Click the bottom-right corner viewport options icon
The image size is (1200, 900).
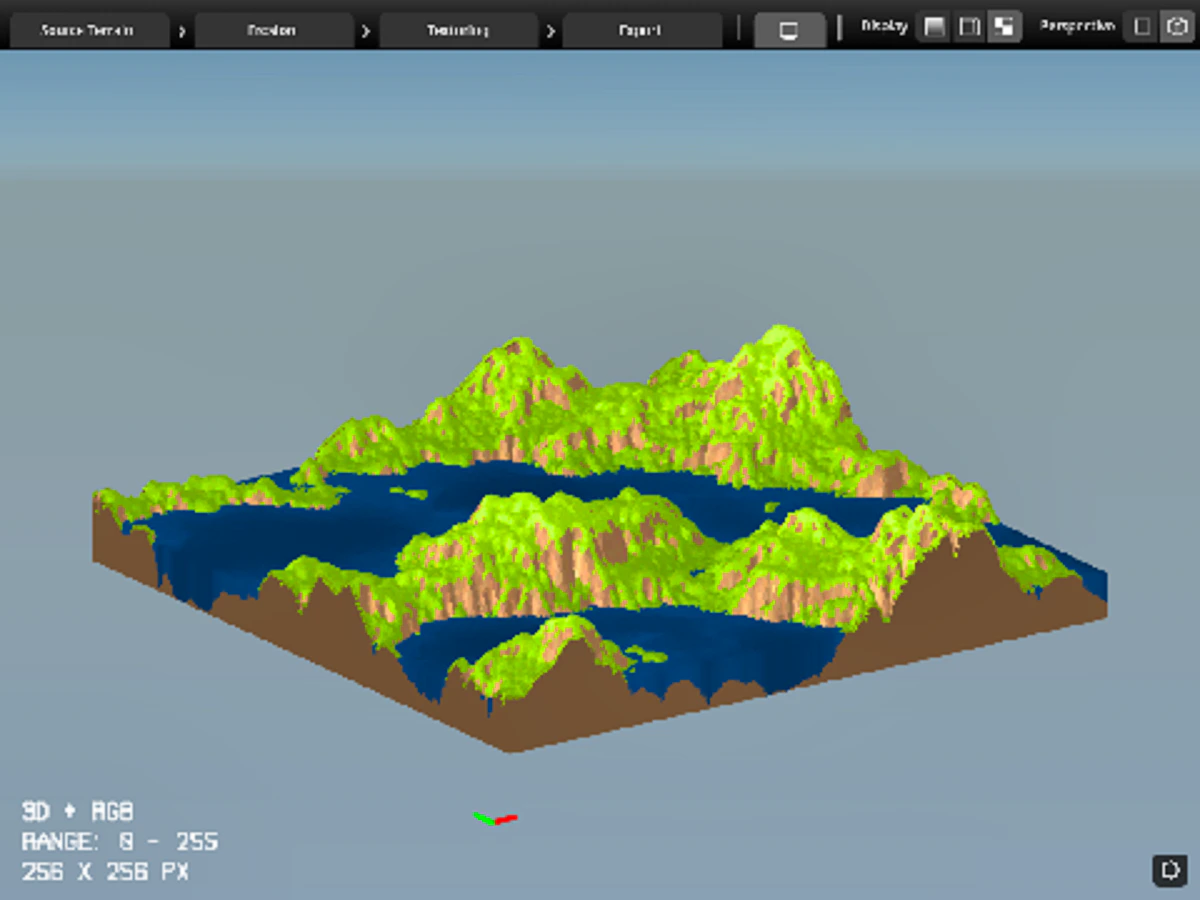point(1169,870)
